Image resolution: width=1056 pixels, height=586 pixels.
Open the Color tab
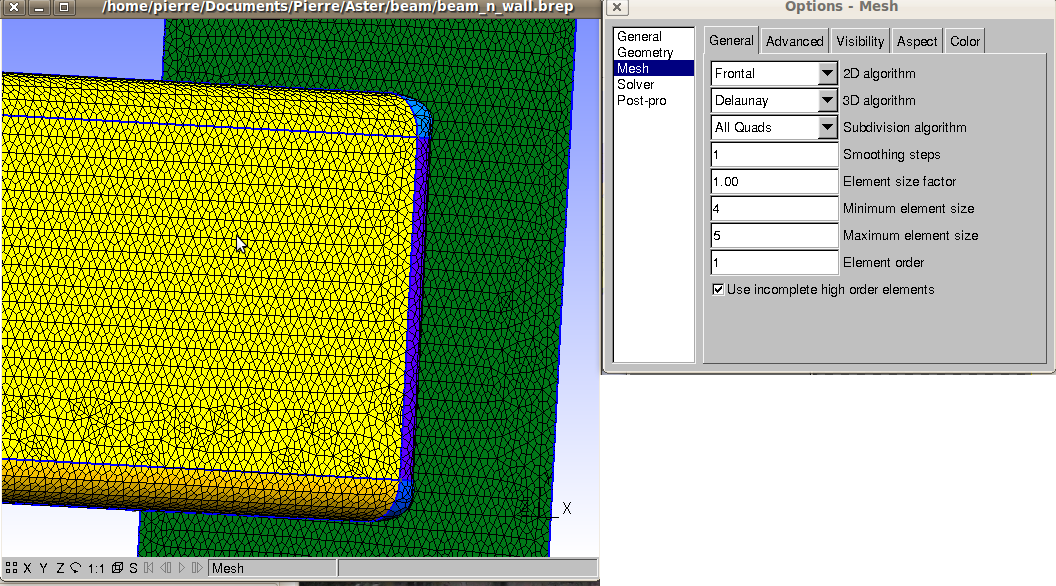point(965,41)
